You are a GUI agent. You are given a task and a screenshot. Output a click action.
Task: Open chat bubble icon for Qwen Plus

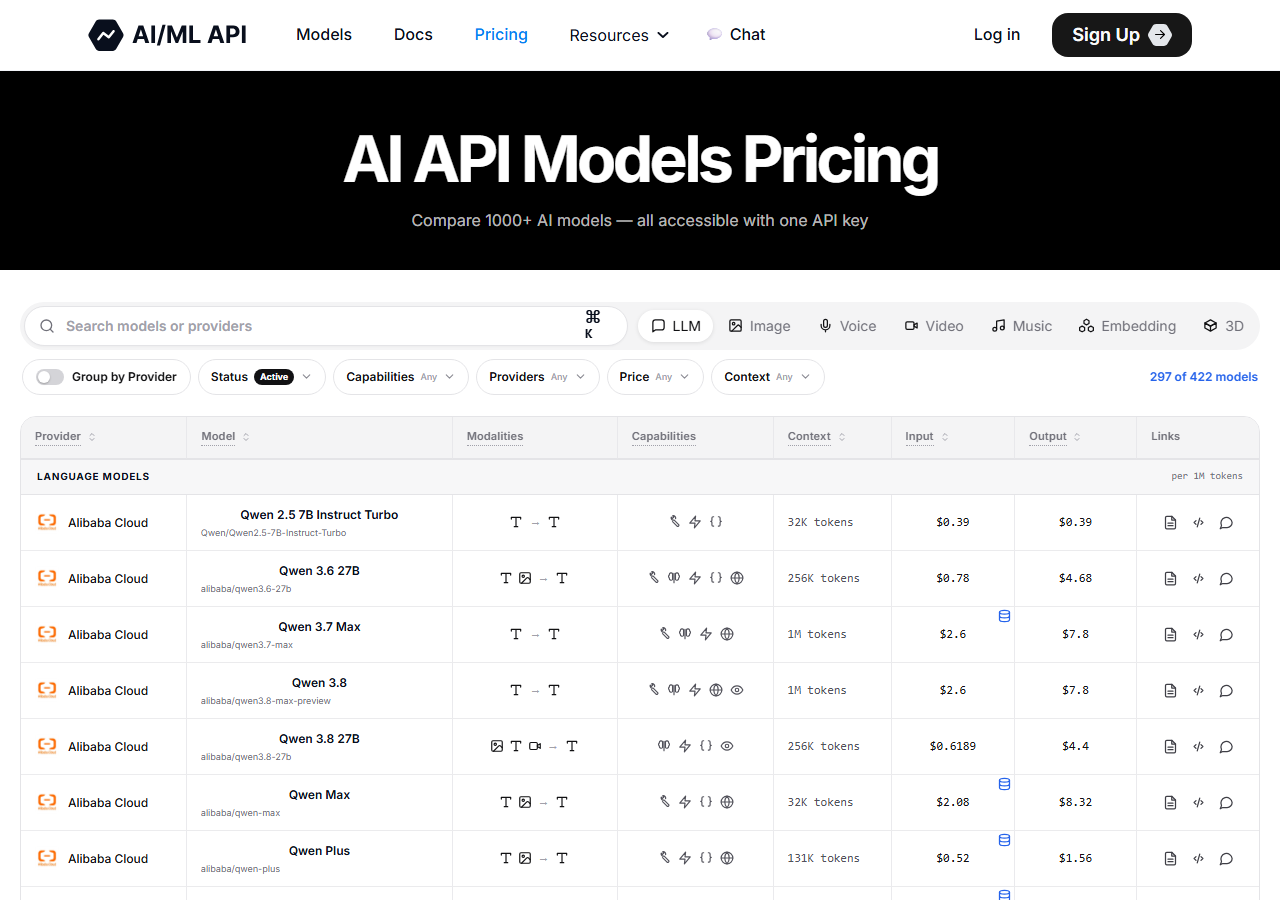click(1226, 859)
